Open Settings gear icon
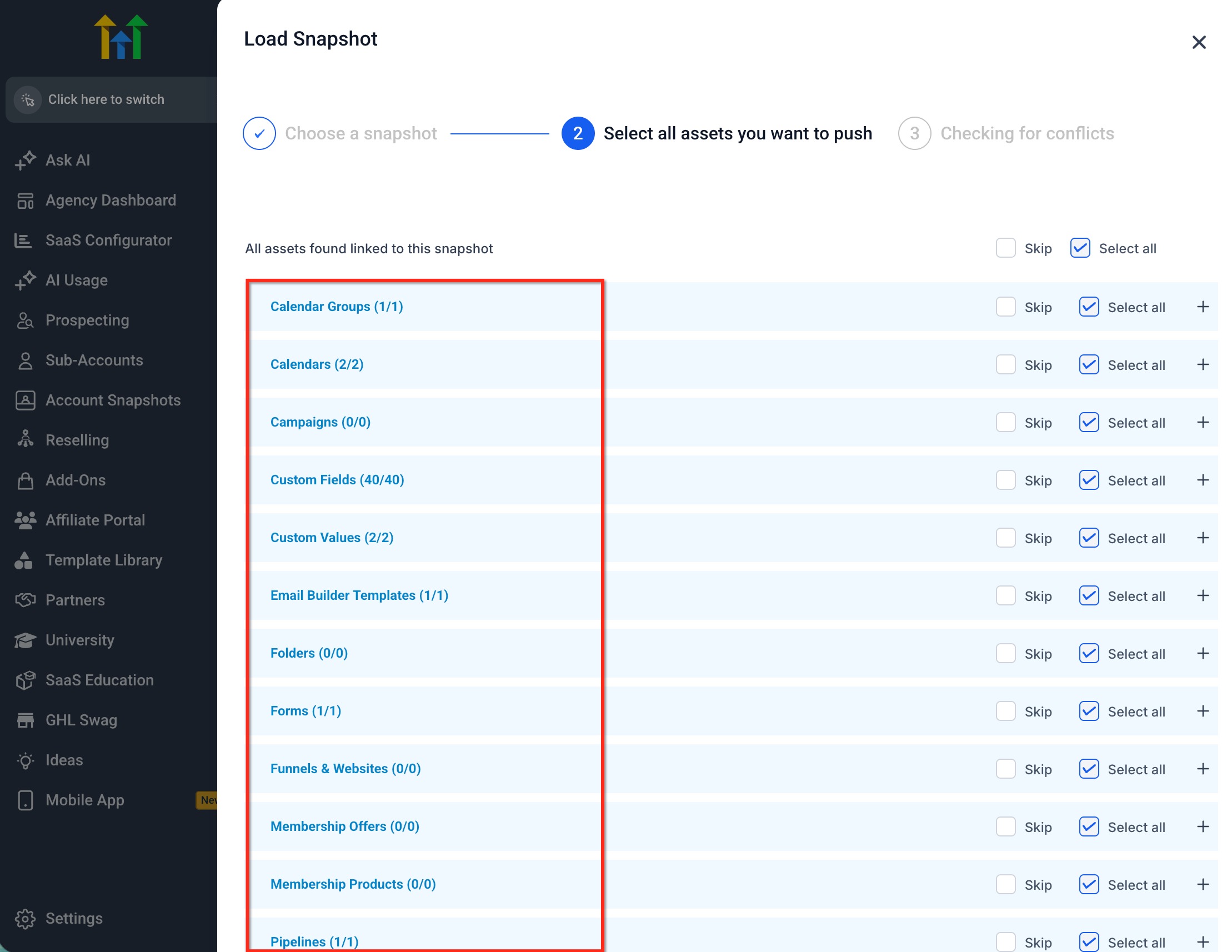Screen dimensions: 1232x952 coord(26,919)
